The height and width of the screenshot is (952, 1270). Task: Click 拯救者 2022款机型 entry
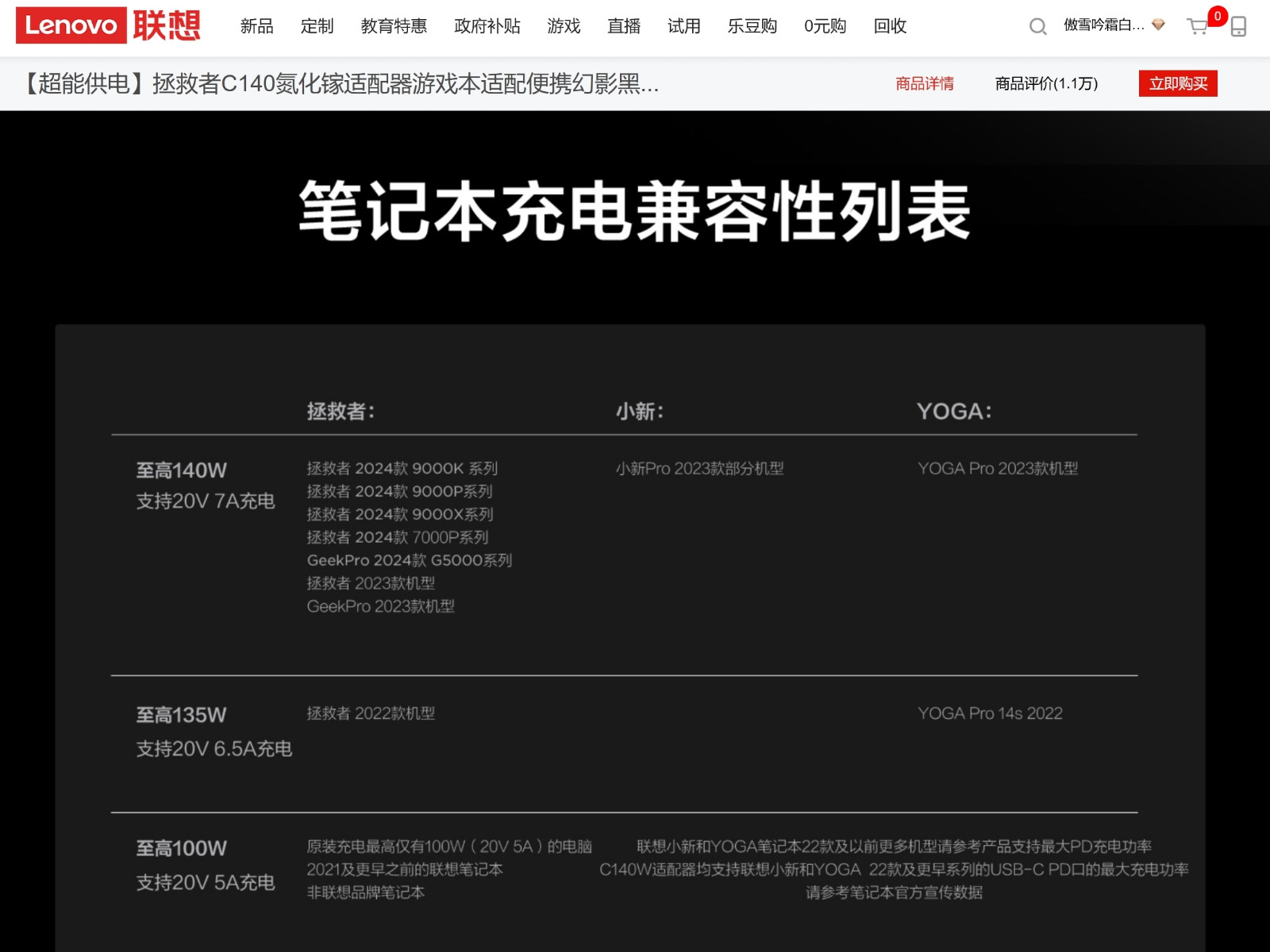(x=371, y=713)
